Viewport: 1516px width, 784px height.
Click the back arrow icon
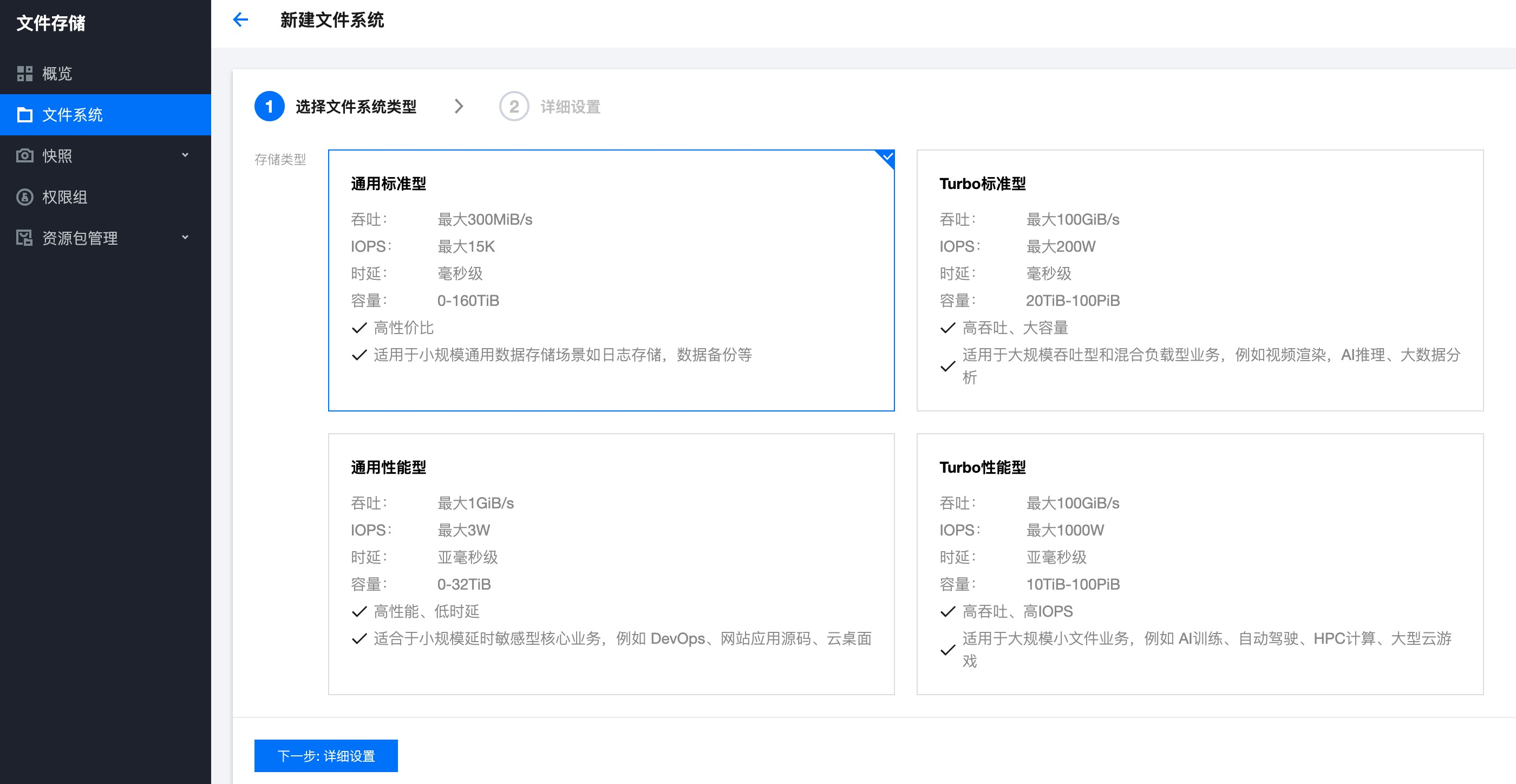click(x=240, y=20)
